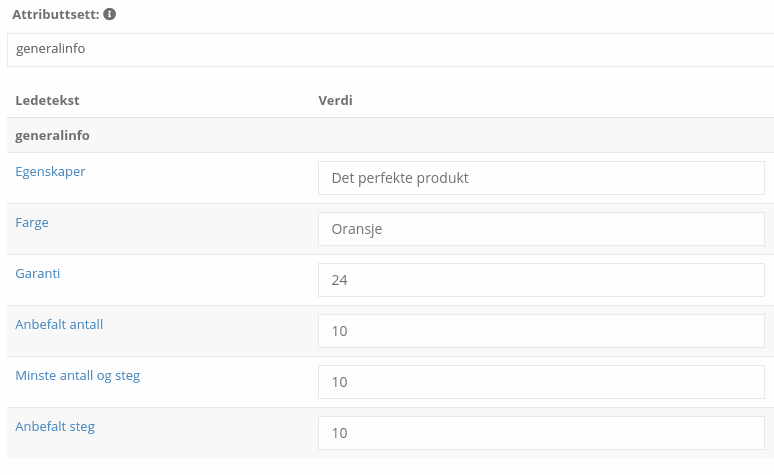Place cursor in 'Det perfekte produkt' text
The height and width of the screenshot is (475, 774).
(400, 178)
